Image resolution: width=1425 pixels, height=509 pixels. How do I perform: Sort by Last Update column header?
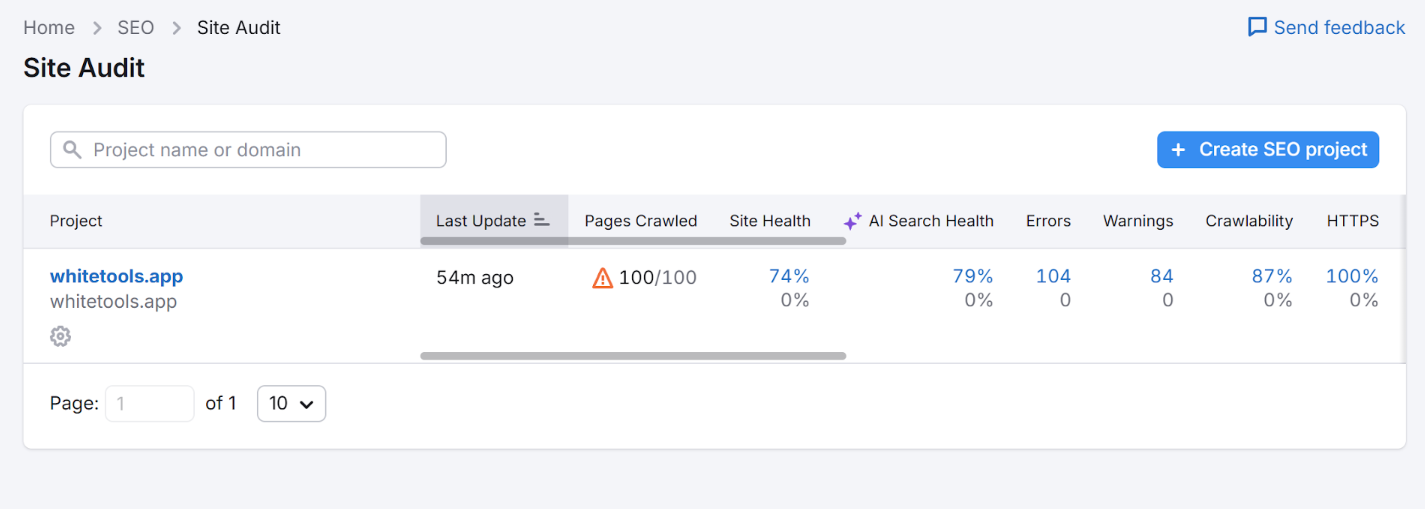[x=481, y=221]
